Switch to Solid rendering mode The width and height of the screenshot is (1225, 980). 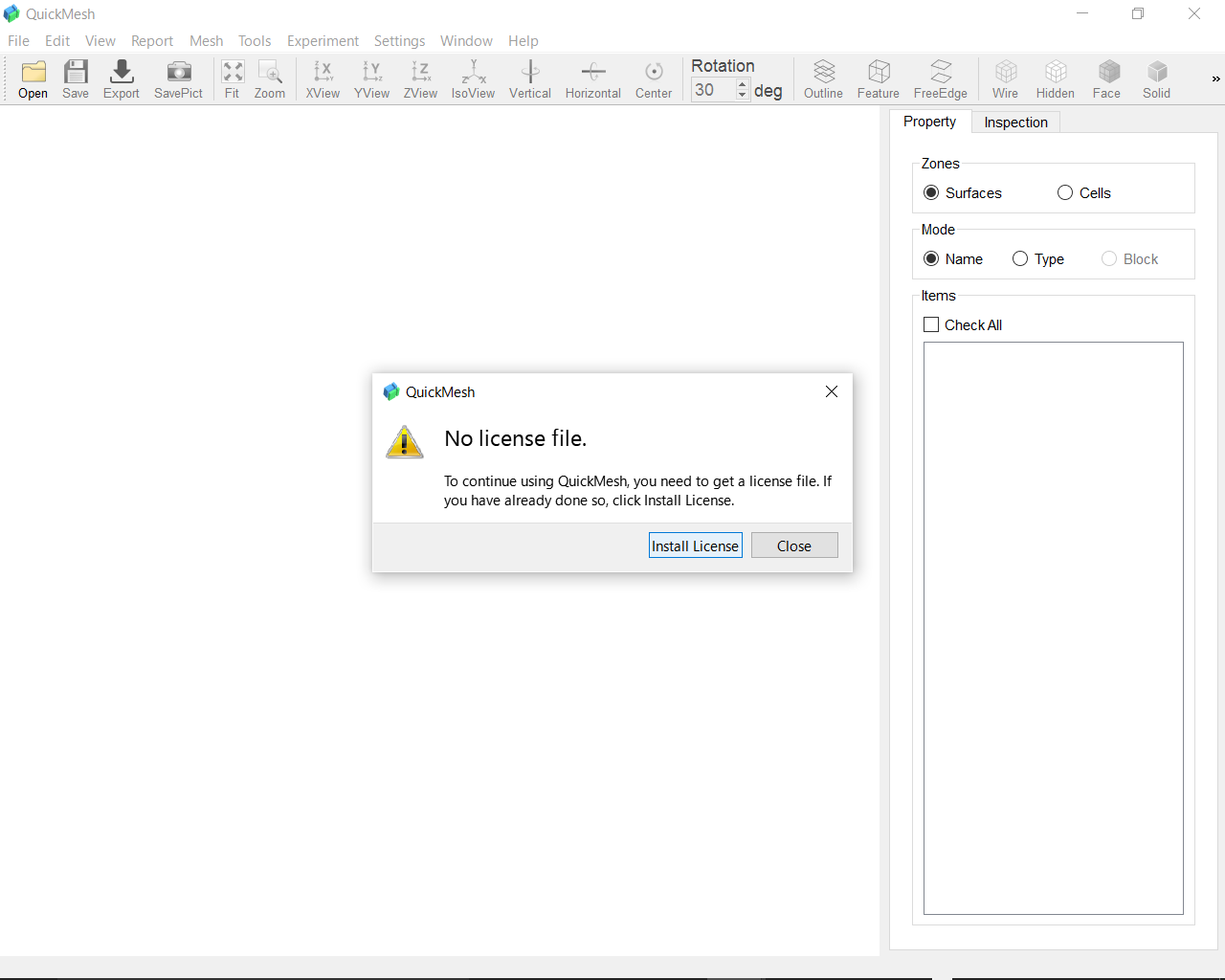(1157, 79)
